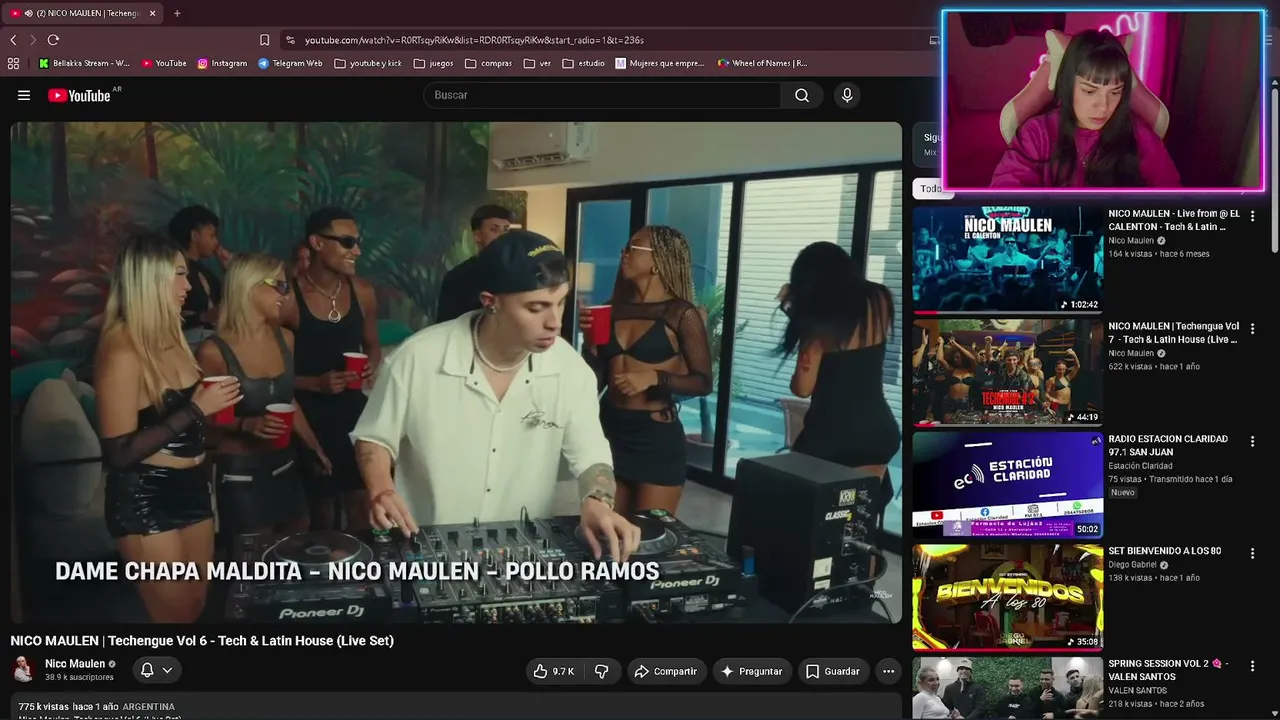1280x720 pixels.
Task: Open the VALEN SANTOS channel name
Action: [x=1139, y=690]
